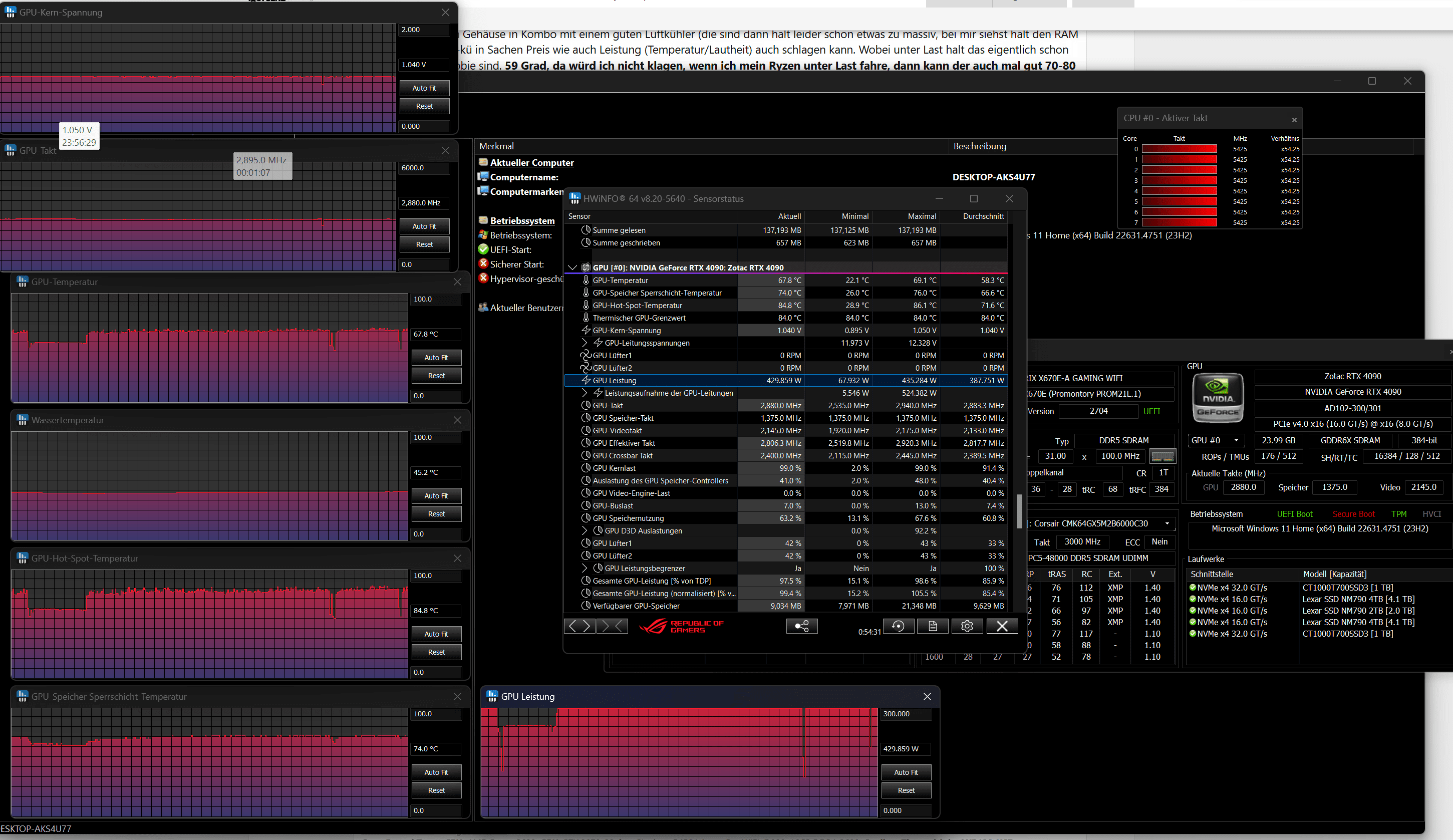
Task: Open the GPU #0 selection dropdown
Action: coord(1217,440)
